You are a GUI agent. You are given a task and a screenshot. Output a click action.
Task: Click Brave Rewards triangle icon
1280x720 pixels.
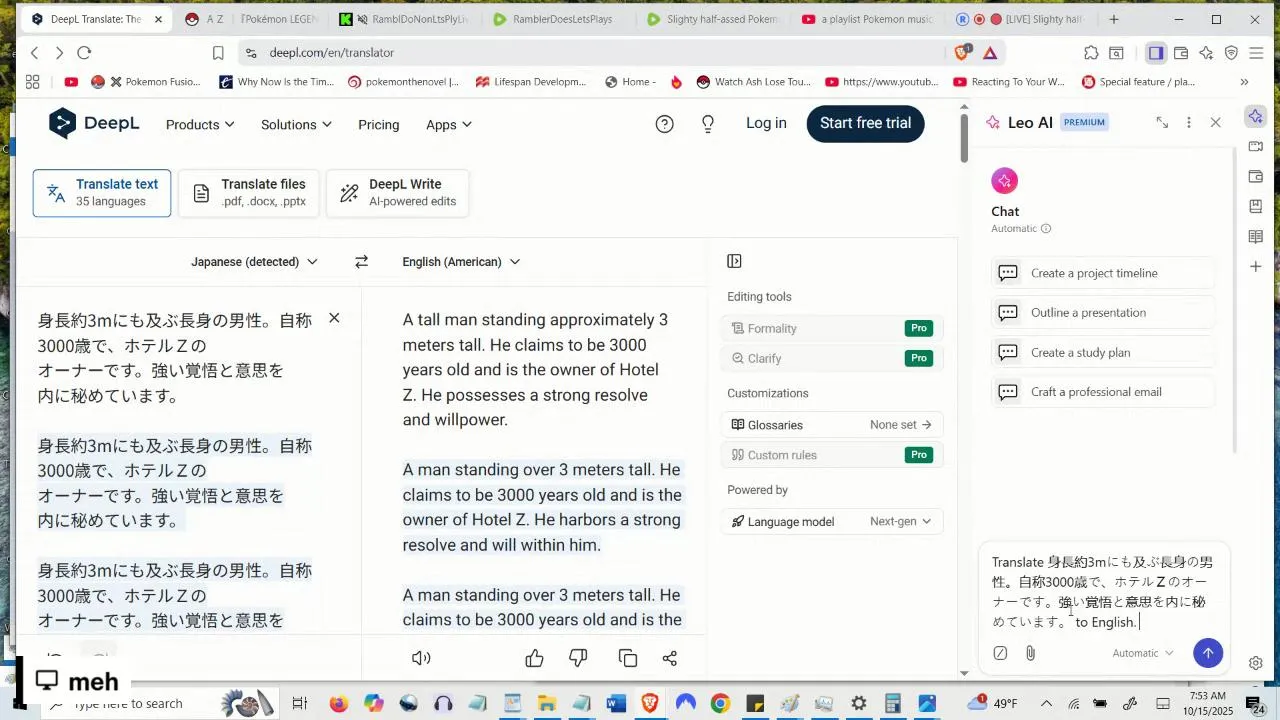click(990, 52)
